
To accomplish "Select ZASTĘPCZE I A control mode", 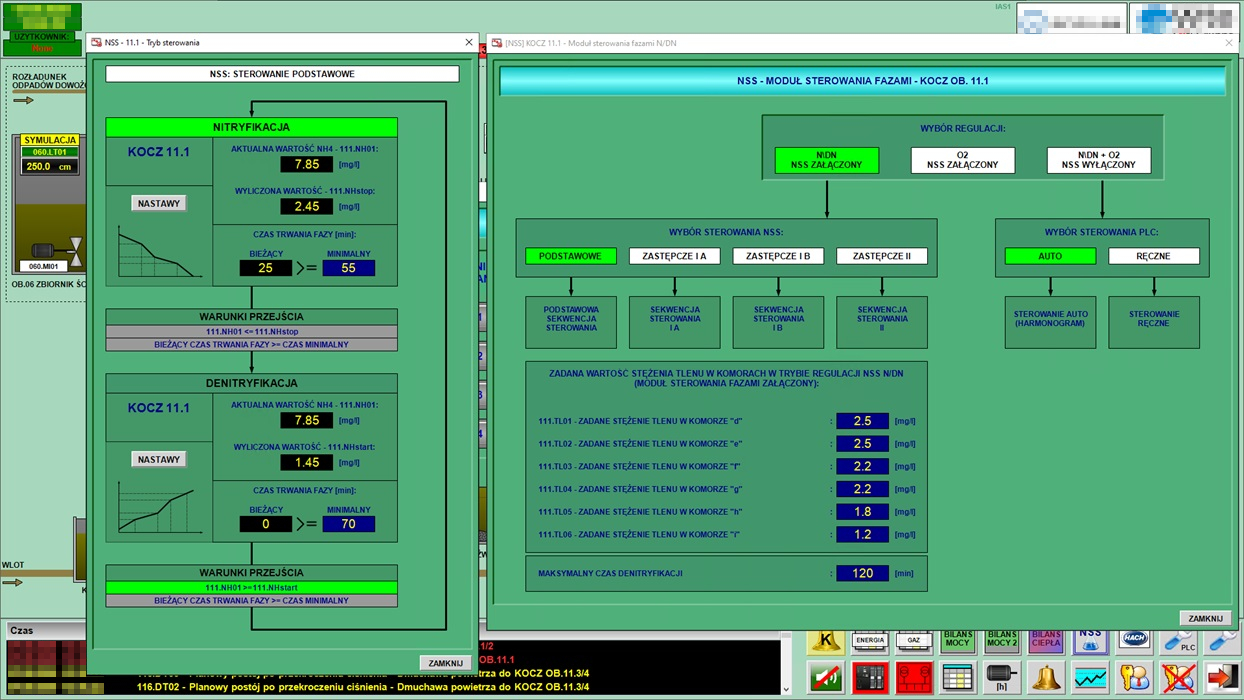I will tap(674, 256).
